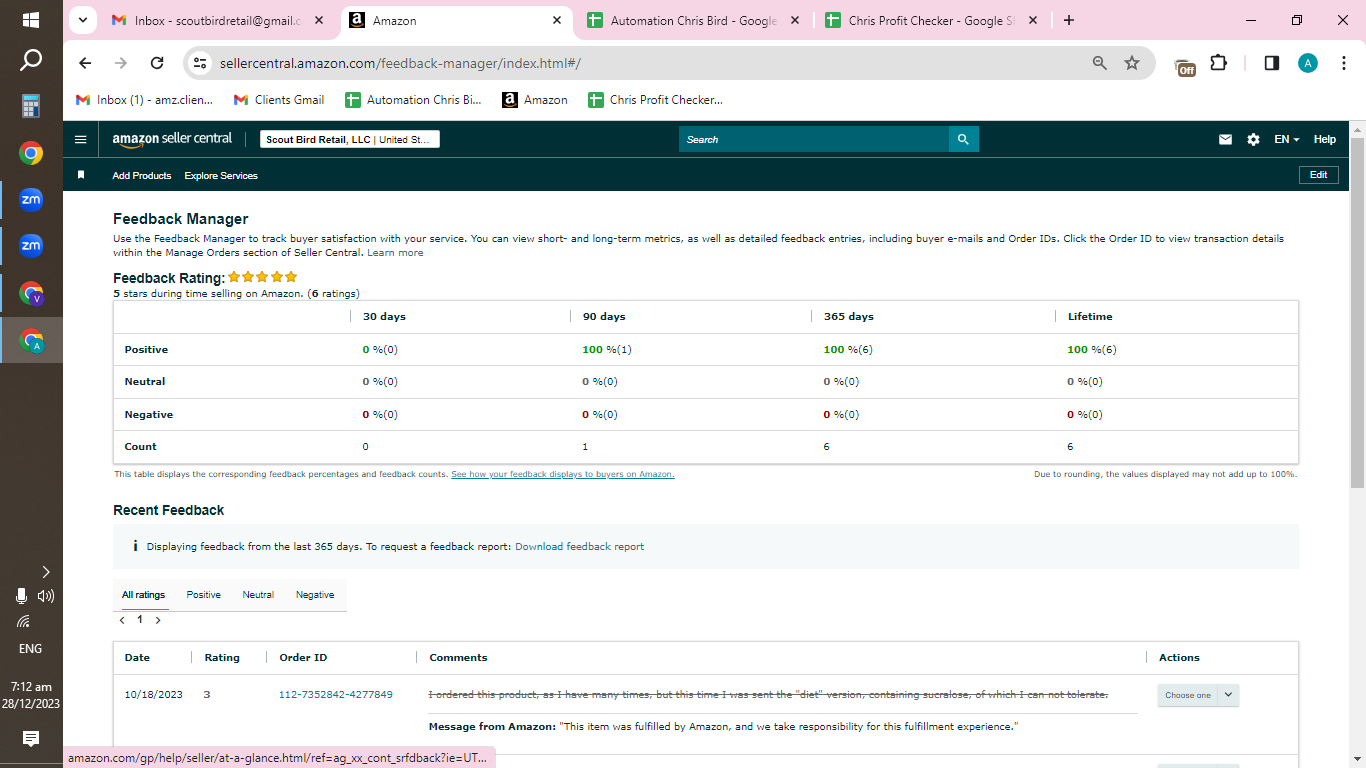Go back to the previous page

(x=85, y=63)
